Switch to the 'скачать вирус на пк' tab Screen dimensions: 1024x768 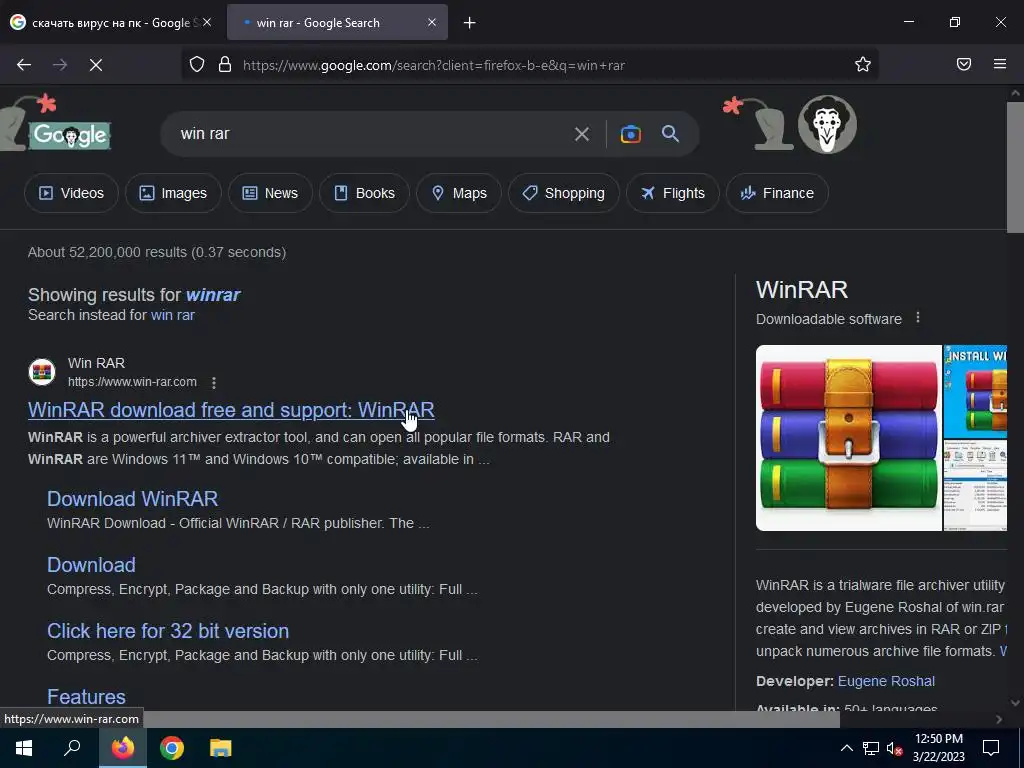(x=111, y=23)
